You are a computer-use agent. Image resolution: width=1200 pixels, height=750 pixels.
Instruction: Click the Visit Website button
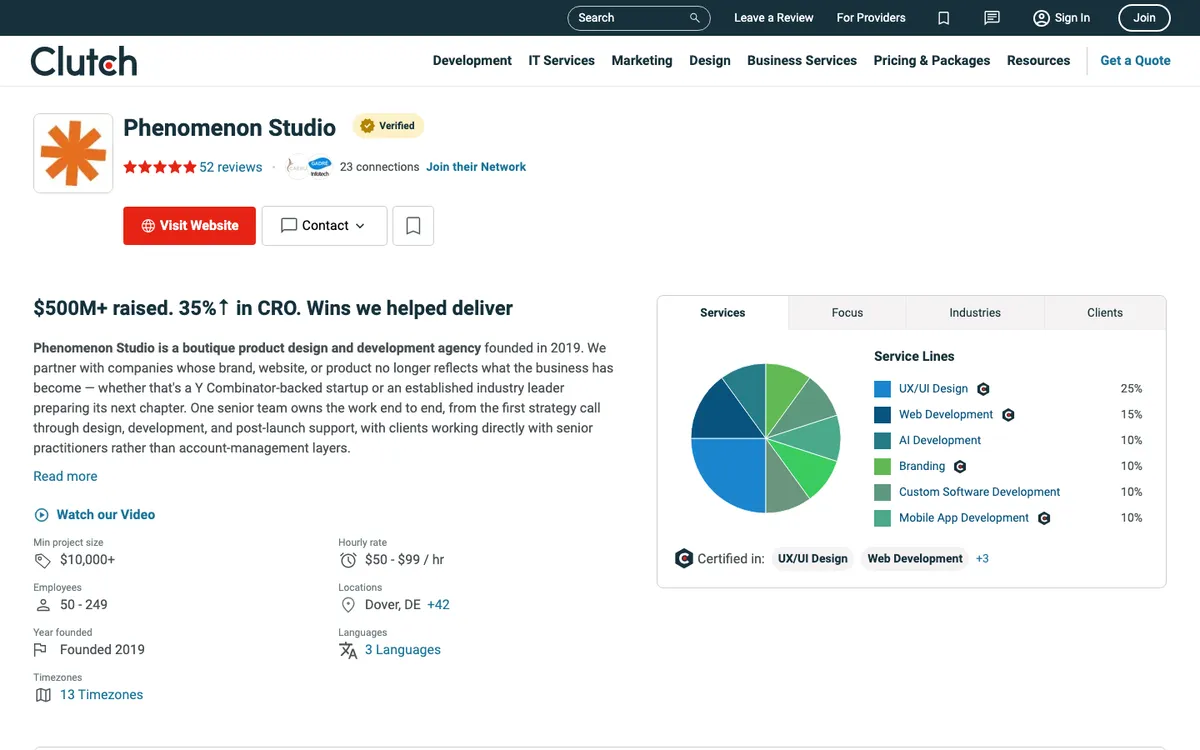pyautogui.click(x=189, y=226)
